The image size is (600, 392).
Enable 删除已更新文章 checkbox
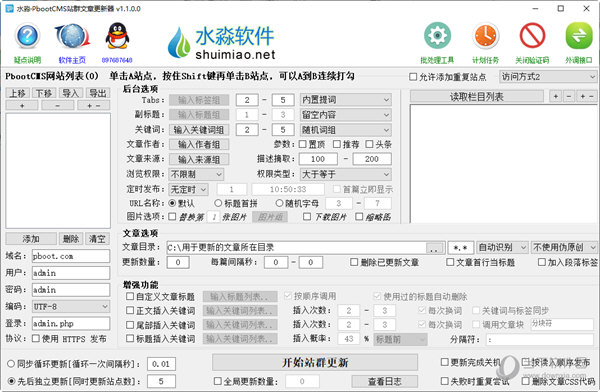[x=354, y=262]
